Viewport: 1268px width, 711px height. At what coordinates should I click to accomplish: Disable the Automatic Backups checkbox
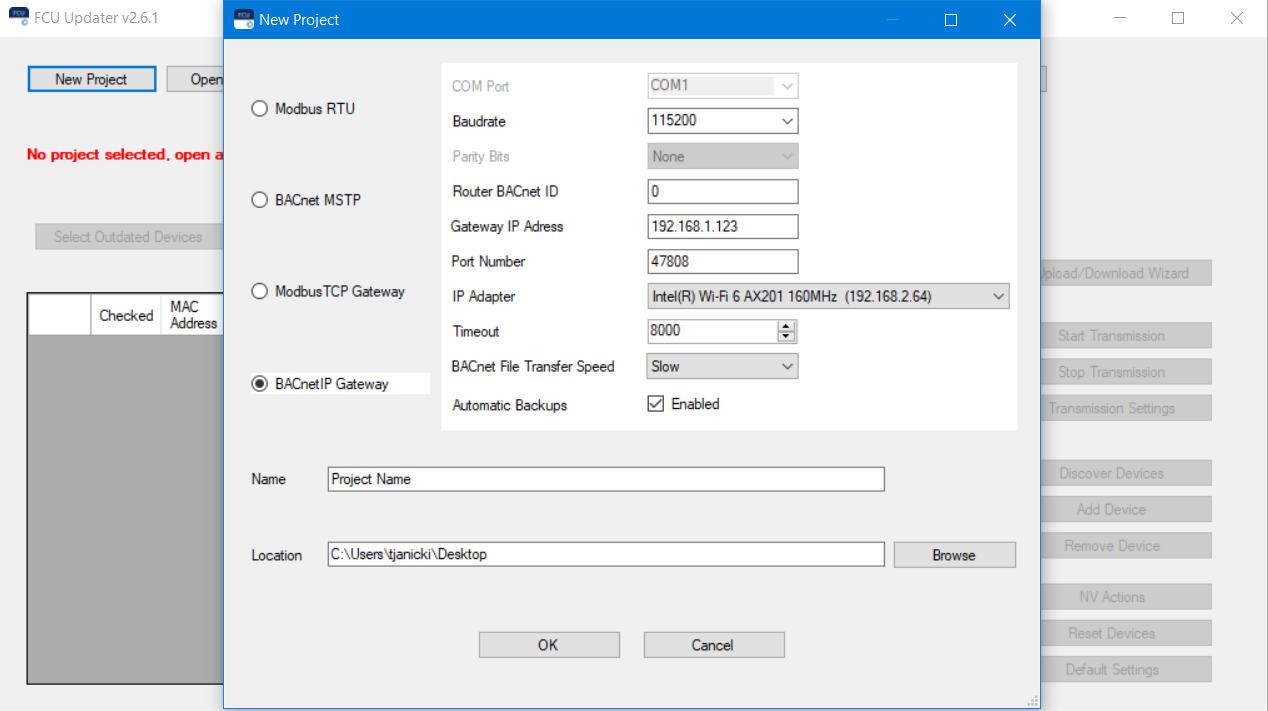click(x=656, y=405)
